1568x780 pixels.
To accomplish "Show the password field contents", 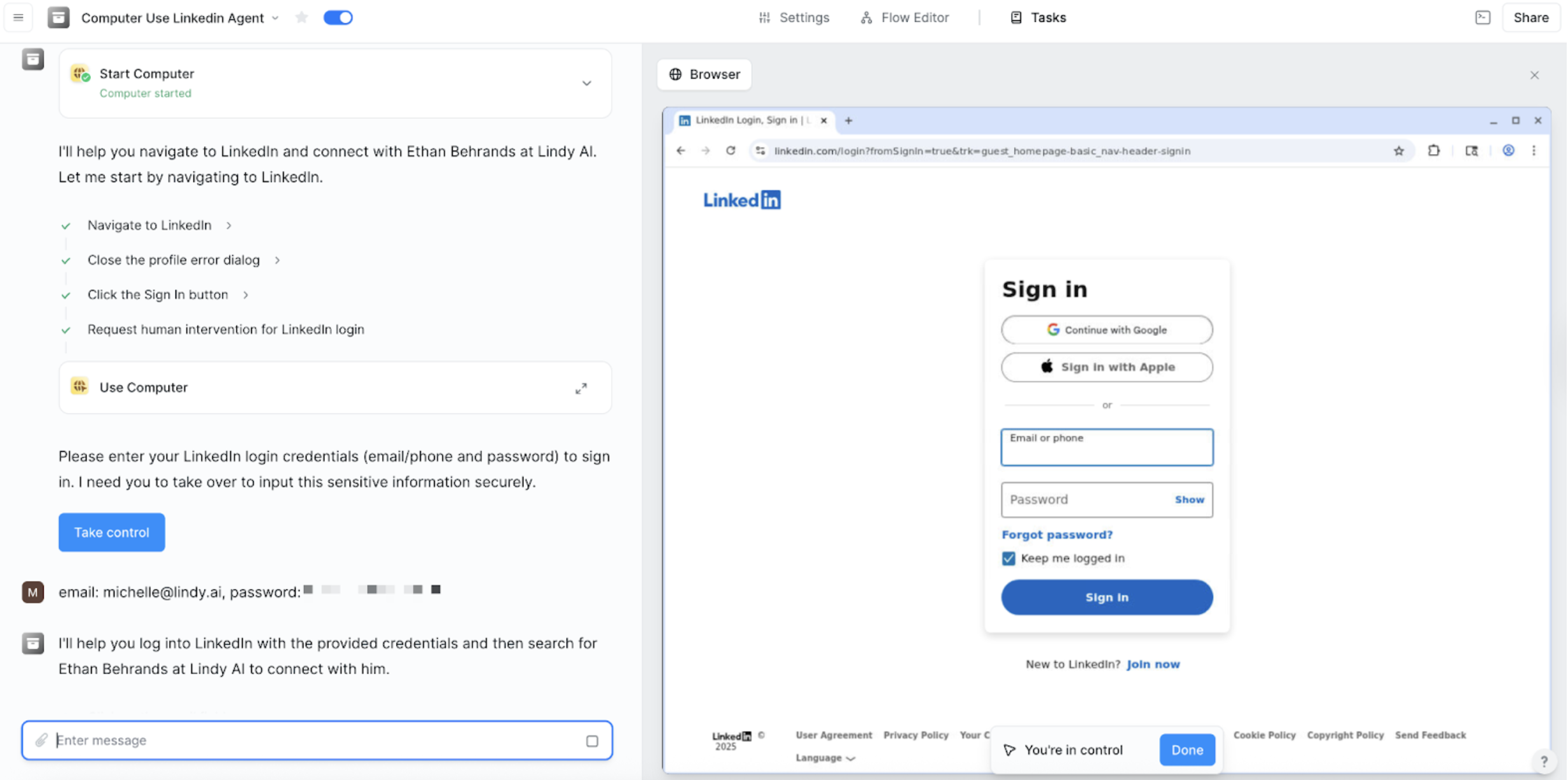I will [x=1189, y=499].
